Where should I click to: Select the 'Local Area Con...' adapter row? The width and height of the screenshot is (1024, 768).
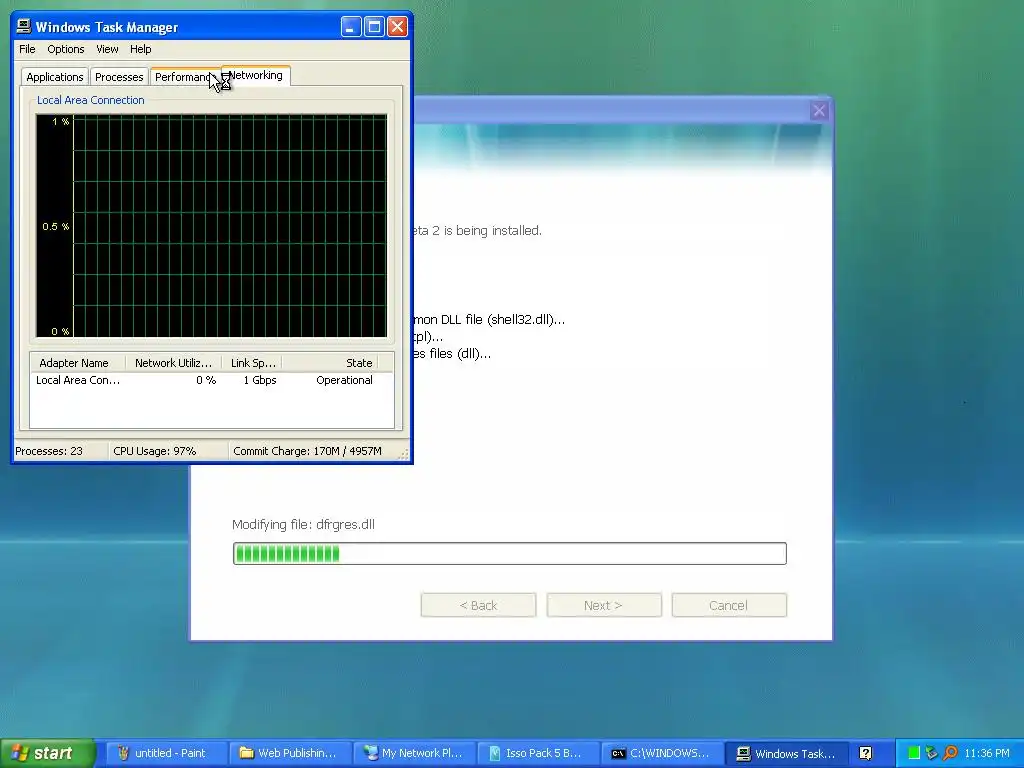click(x=212, y=380)
